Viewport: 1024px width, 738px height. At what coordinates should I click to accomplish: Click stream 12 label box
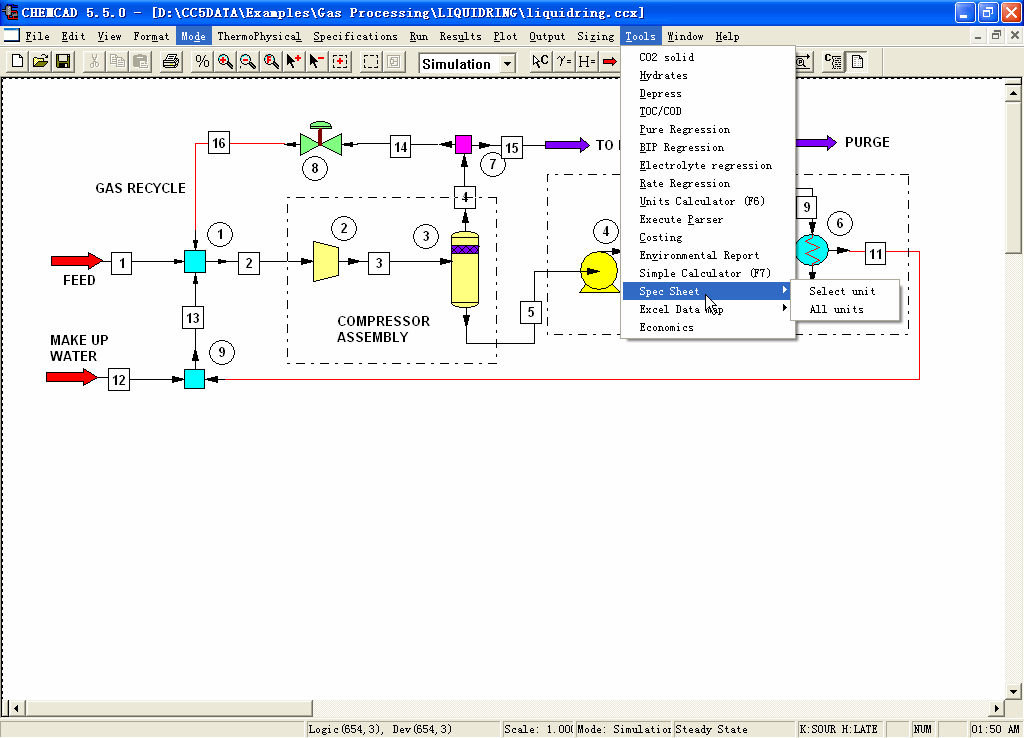(119, 379)
